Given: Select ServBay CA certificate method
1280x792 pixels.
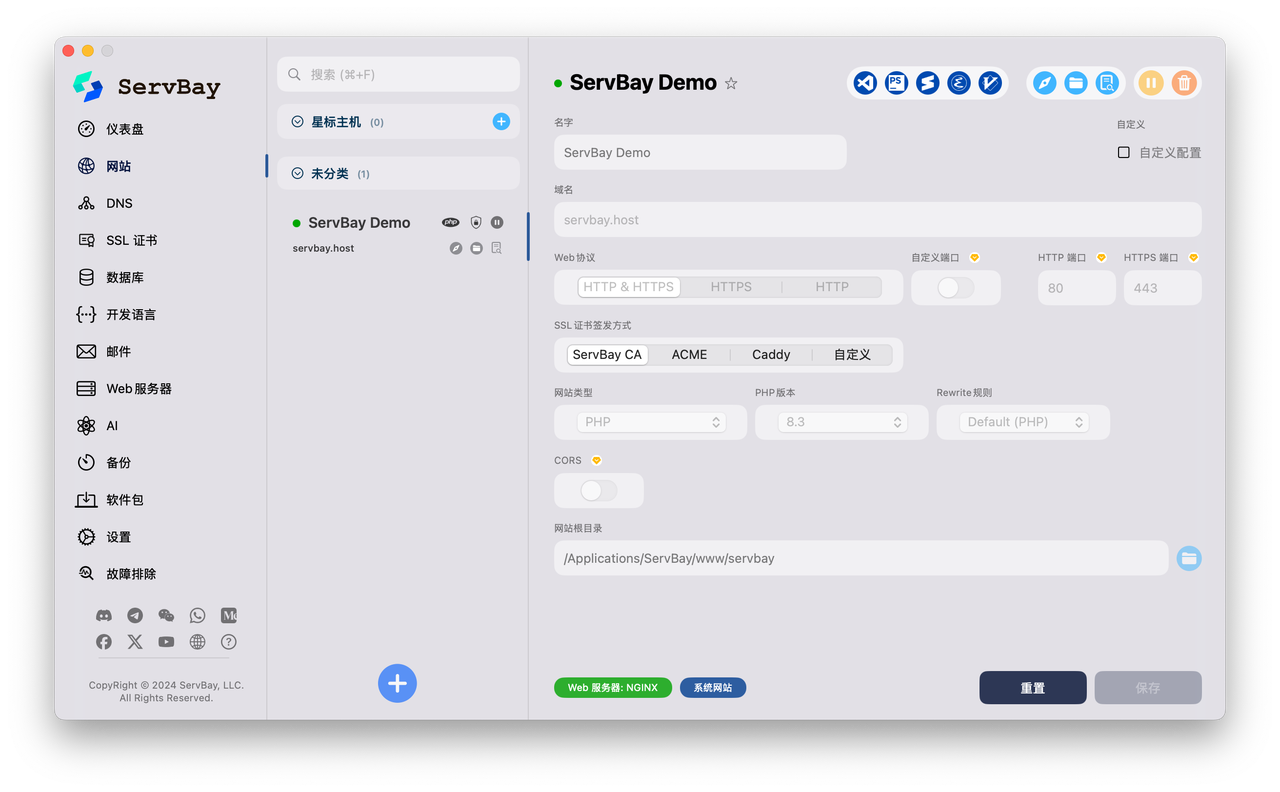Looking at the screenshot, I should coord(607,355).
